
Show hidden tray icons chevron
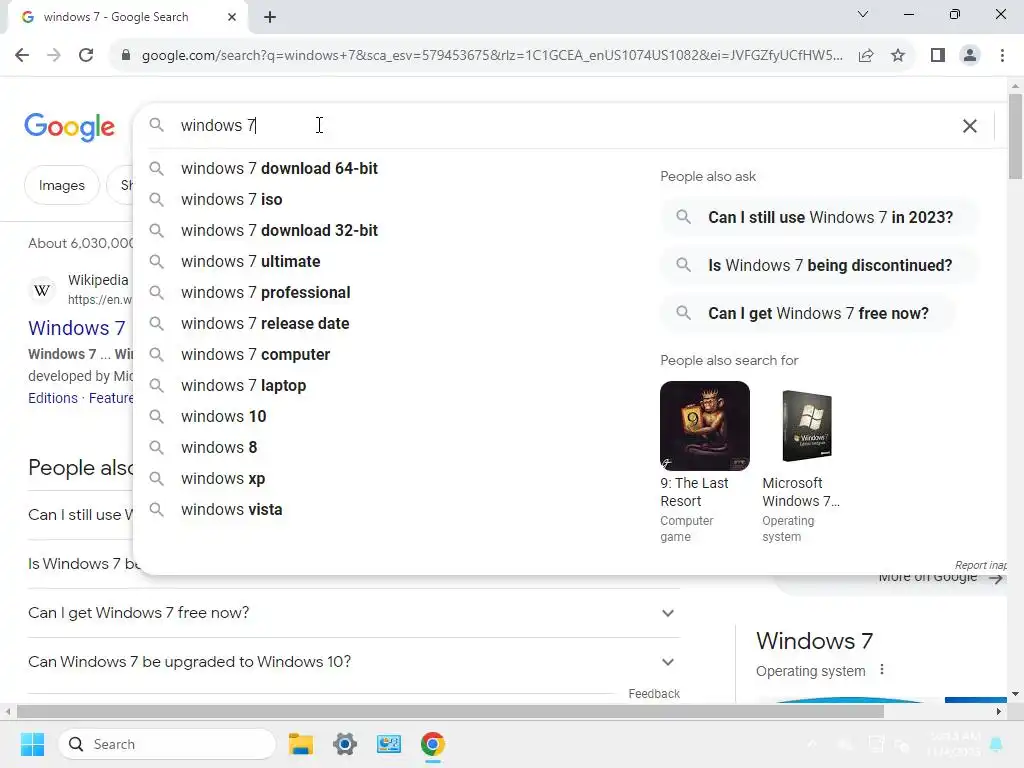click(x=811, y=744)
